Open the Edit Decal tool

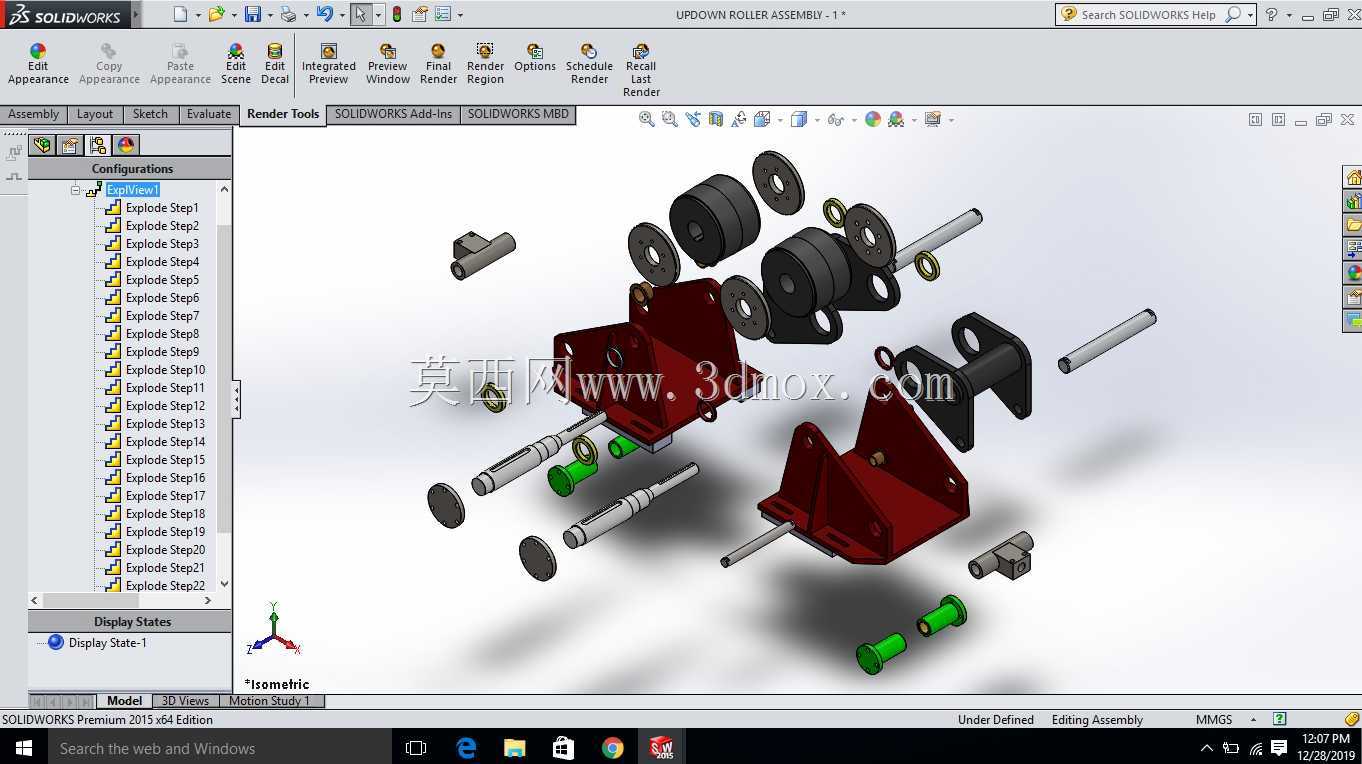coord(275,64)
